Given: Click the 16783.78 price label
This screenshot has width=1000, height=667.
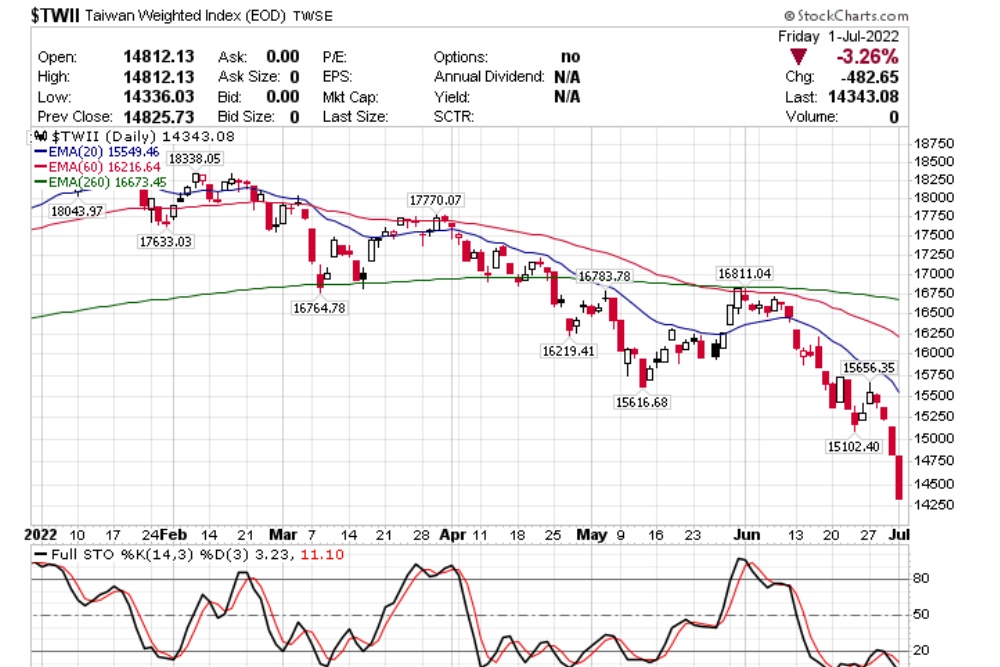Looking at the screenshot, I should (604, 276).
